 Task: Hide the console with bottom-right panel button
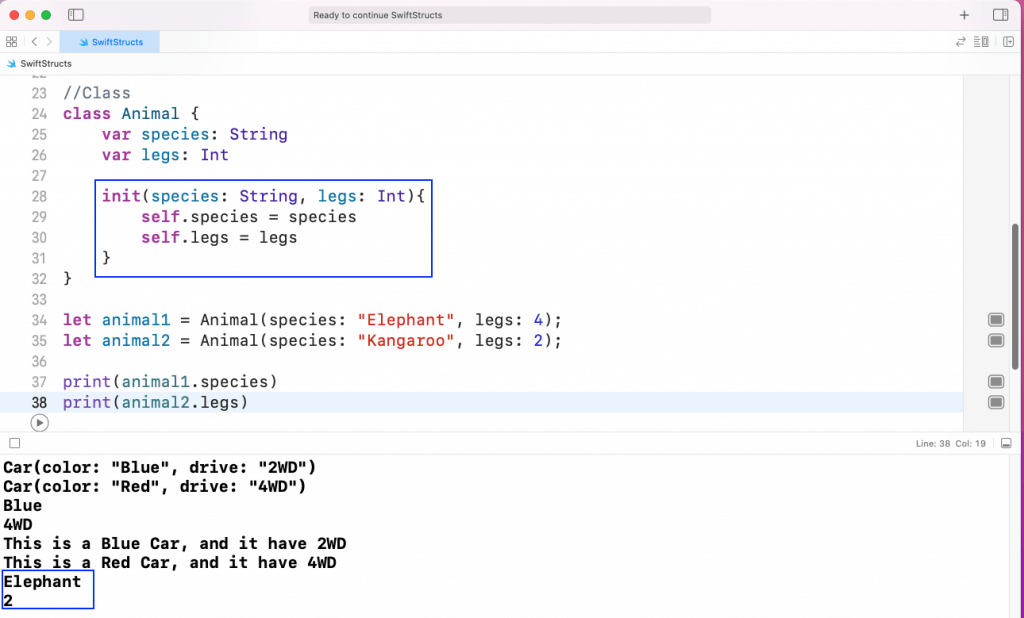pos(1005,443)
